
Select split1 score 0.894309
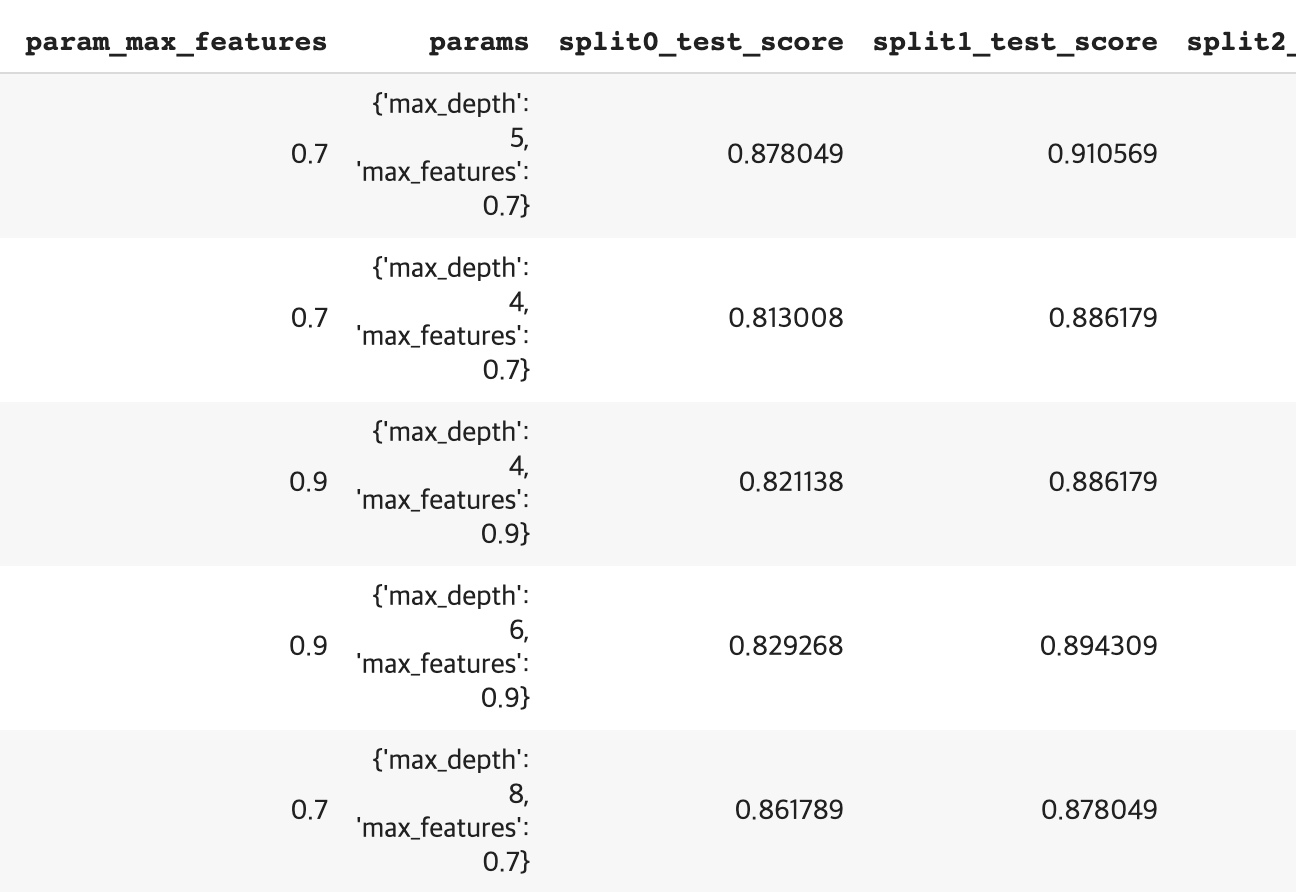pyautogui.click(x=1099, y=646)
